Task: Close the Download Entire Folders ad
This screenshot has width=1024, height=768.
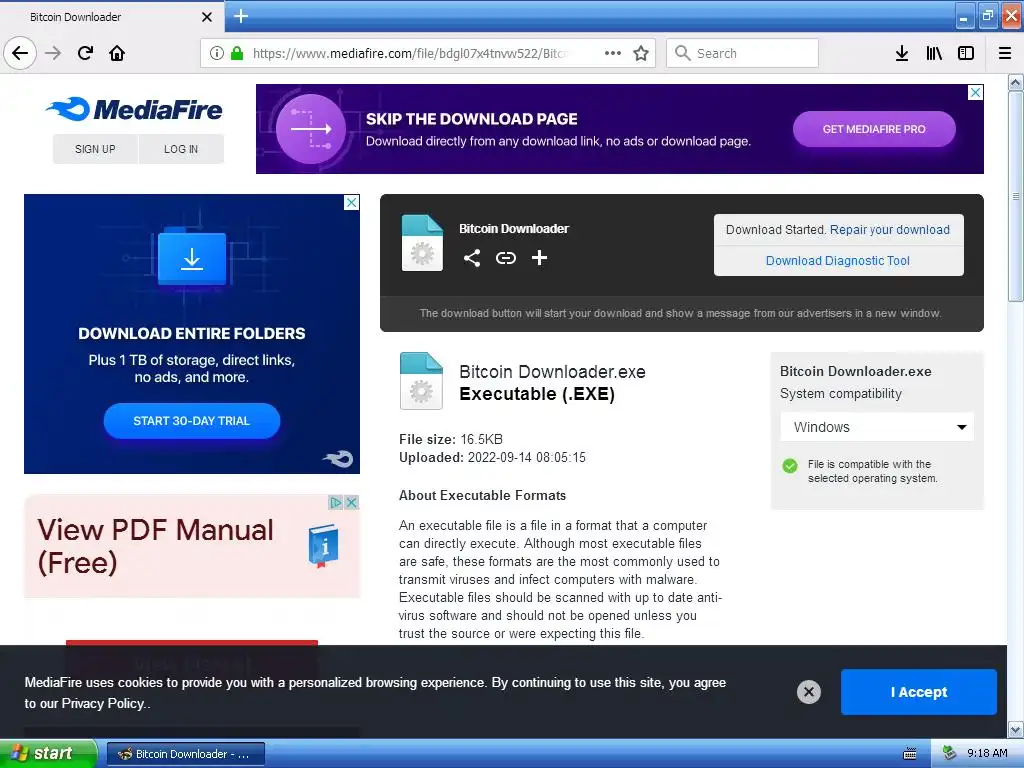Action: click(351, 202)
